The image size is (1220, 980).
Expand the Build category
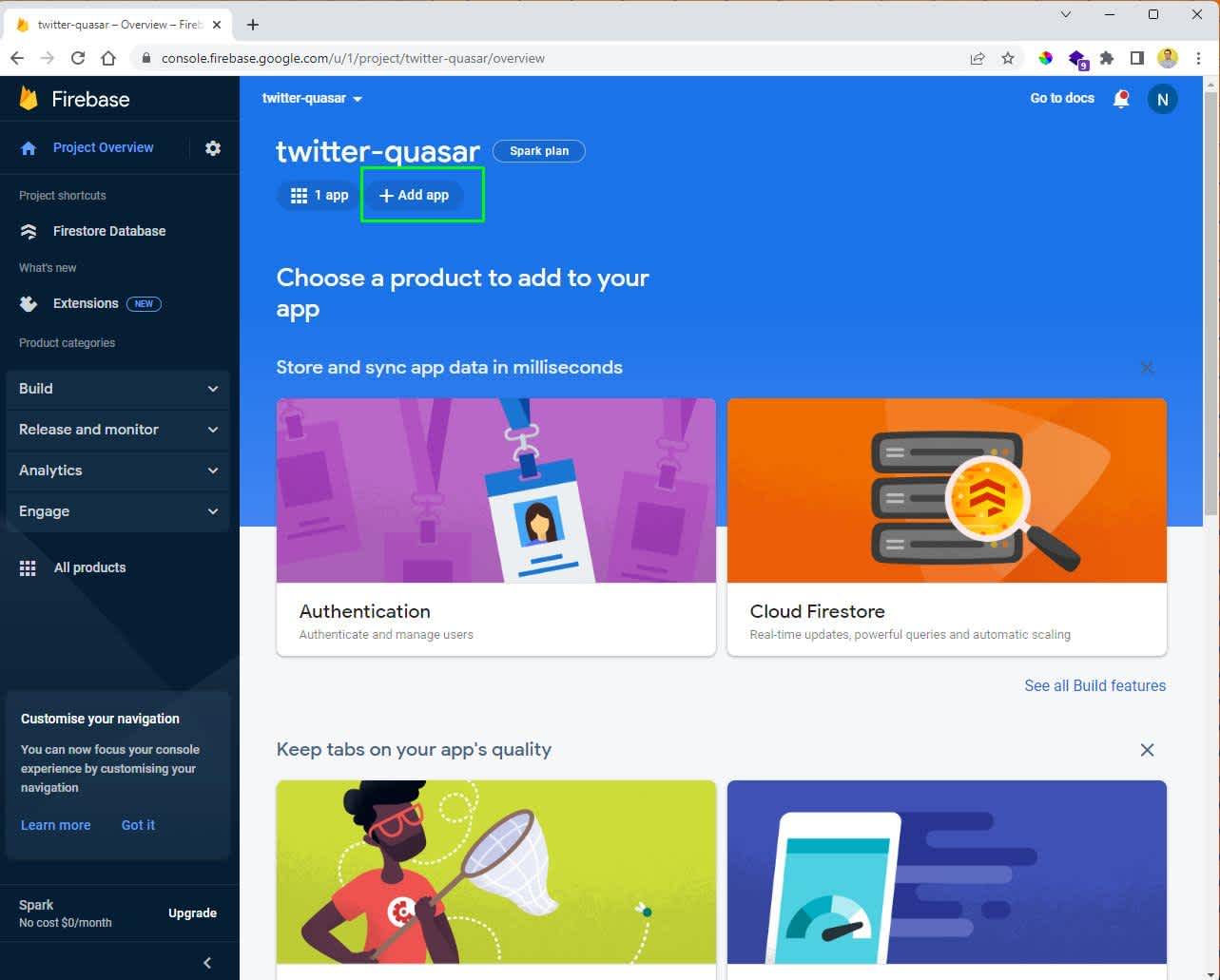tap(118, 389)
